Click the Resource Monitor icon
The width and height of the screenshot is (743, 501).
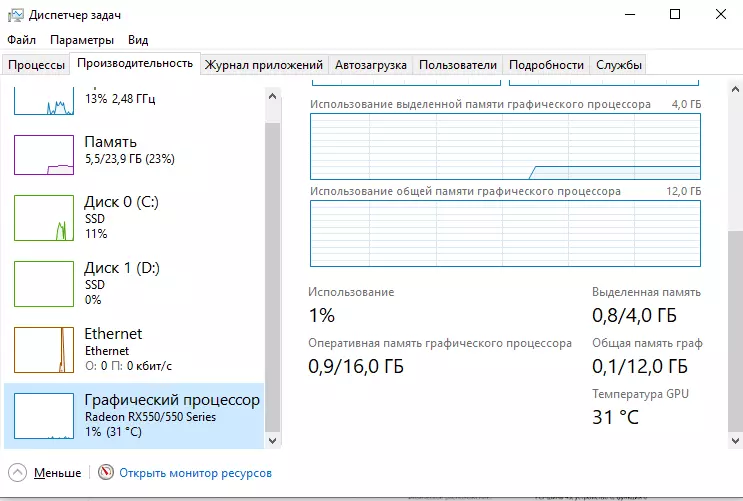106,473
